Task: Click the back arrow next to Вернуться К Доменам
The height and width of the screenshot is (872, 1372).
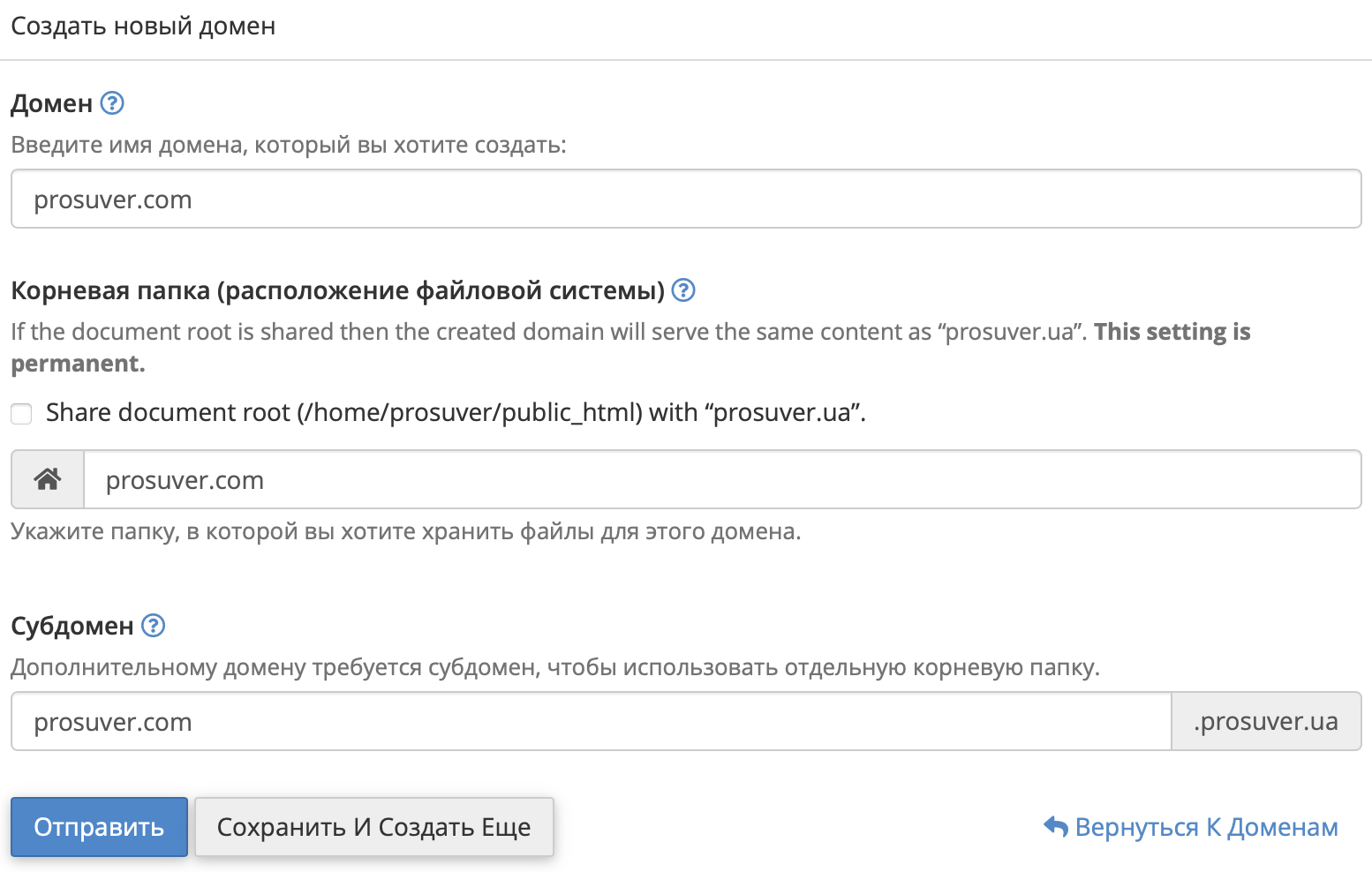Action: point(1054,826)
